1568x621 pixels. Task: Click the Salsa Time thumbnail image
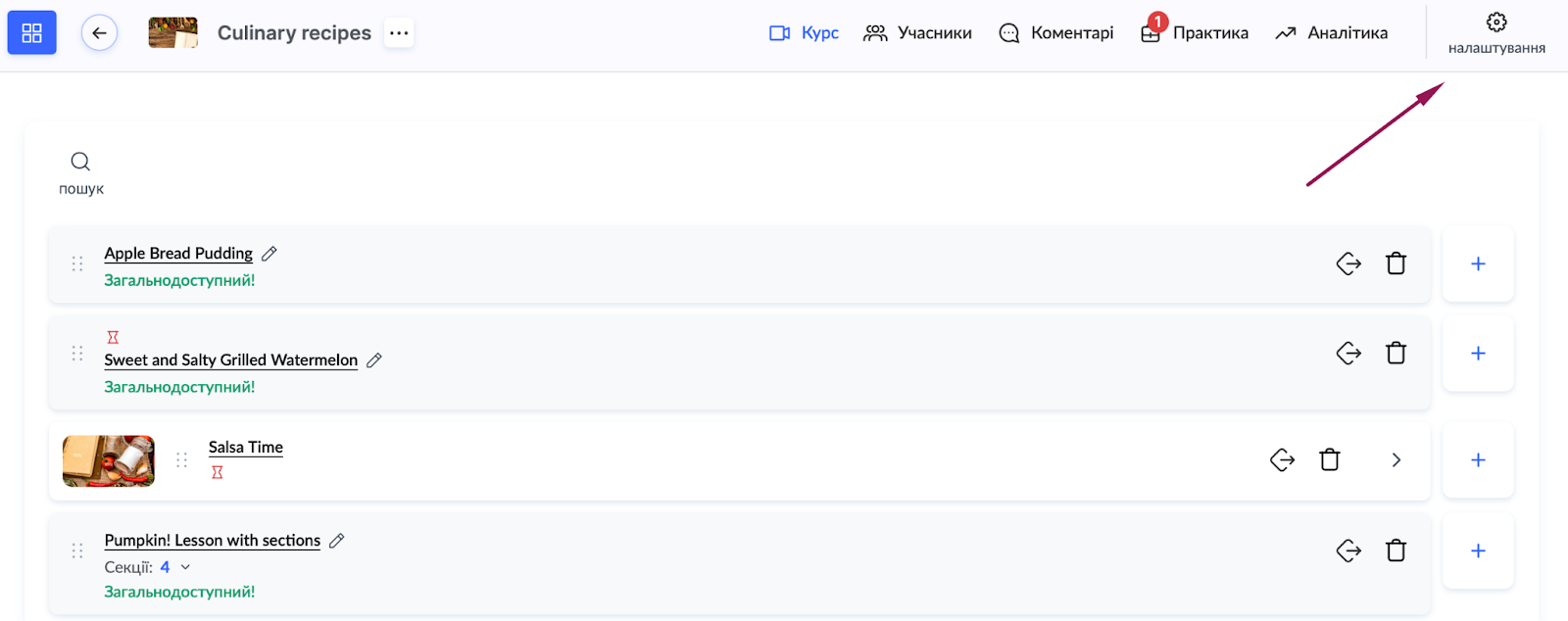(x=109, y=461)
